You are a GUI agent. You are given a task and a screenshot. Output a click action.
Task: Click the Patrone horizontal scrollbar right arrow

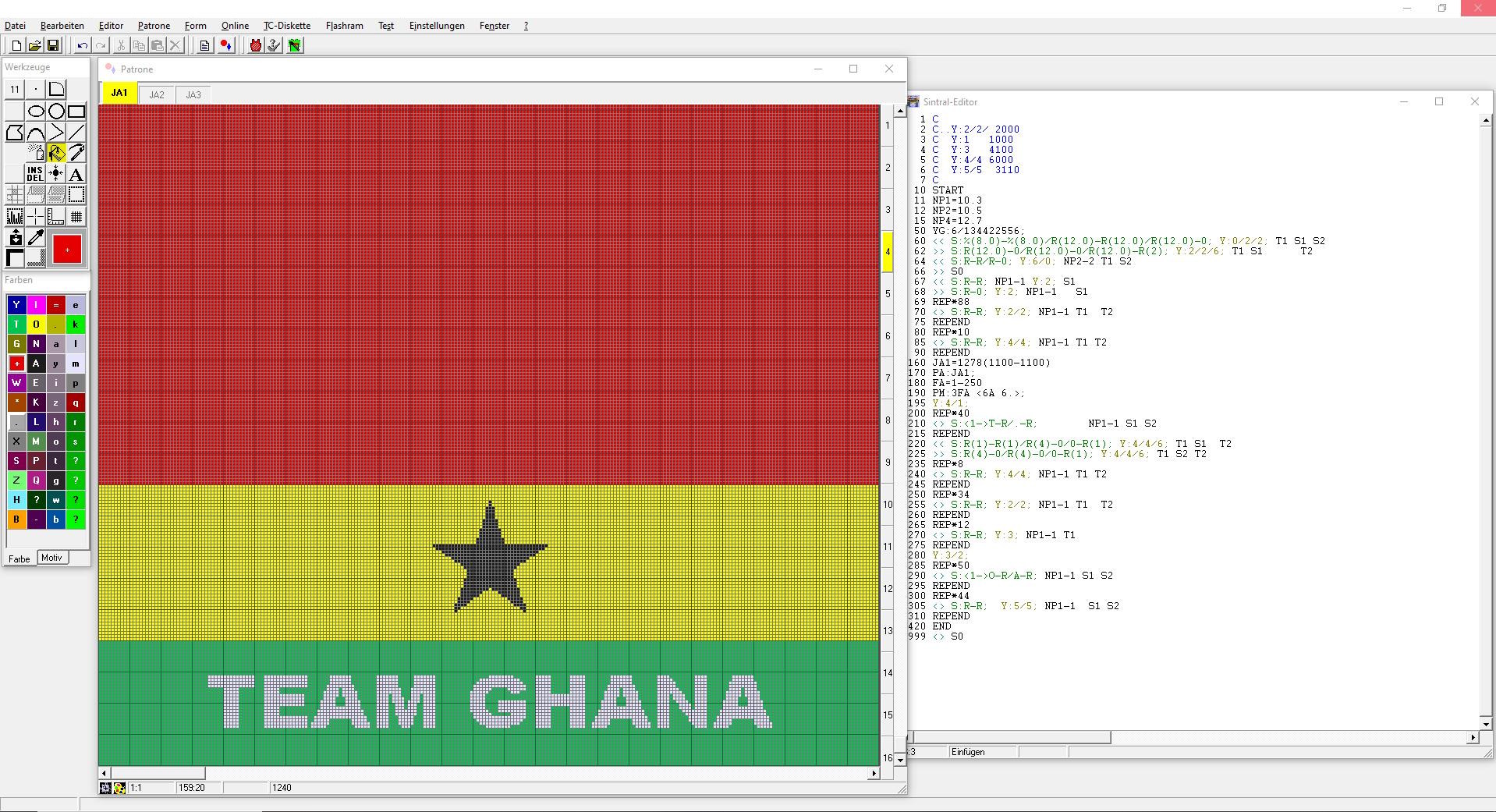[x=874, y=774]
